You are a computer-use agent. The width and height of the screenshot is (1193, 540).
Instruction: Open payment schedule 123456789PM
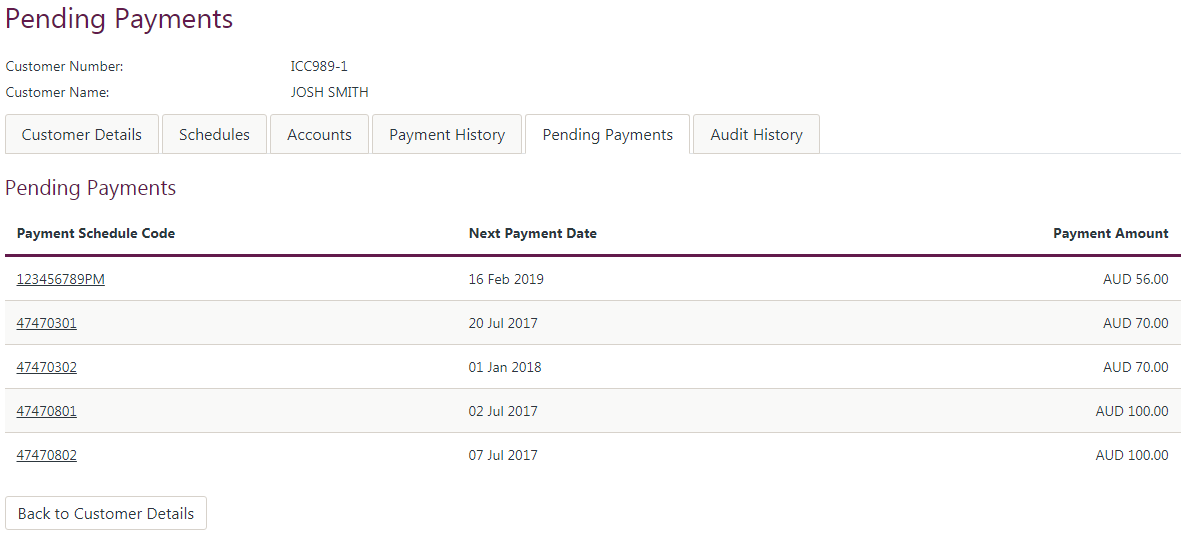point(61,279)
